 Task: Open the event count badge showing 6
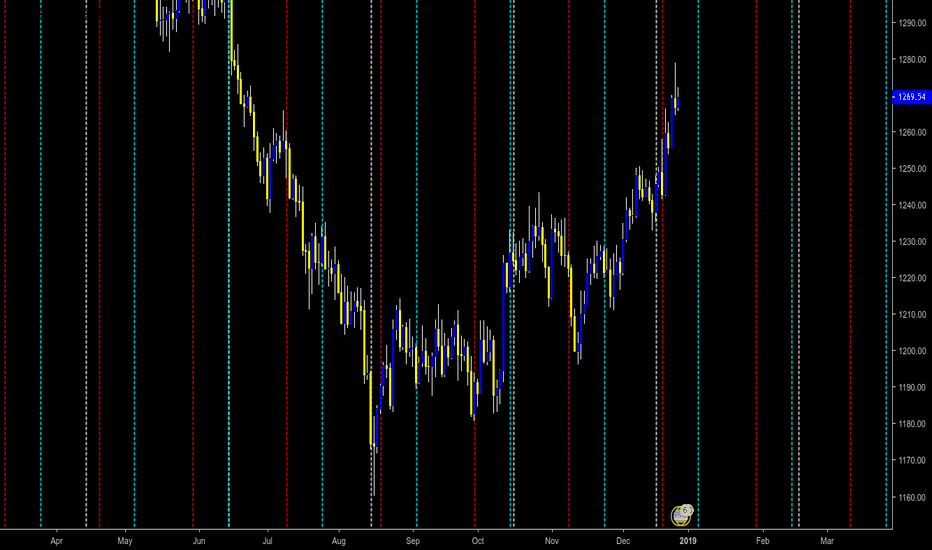click(687, 510)
